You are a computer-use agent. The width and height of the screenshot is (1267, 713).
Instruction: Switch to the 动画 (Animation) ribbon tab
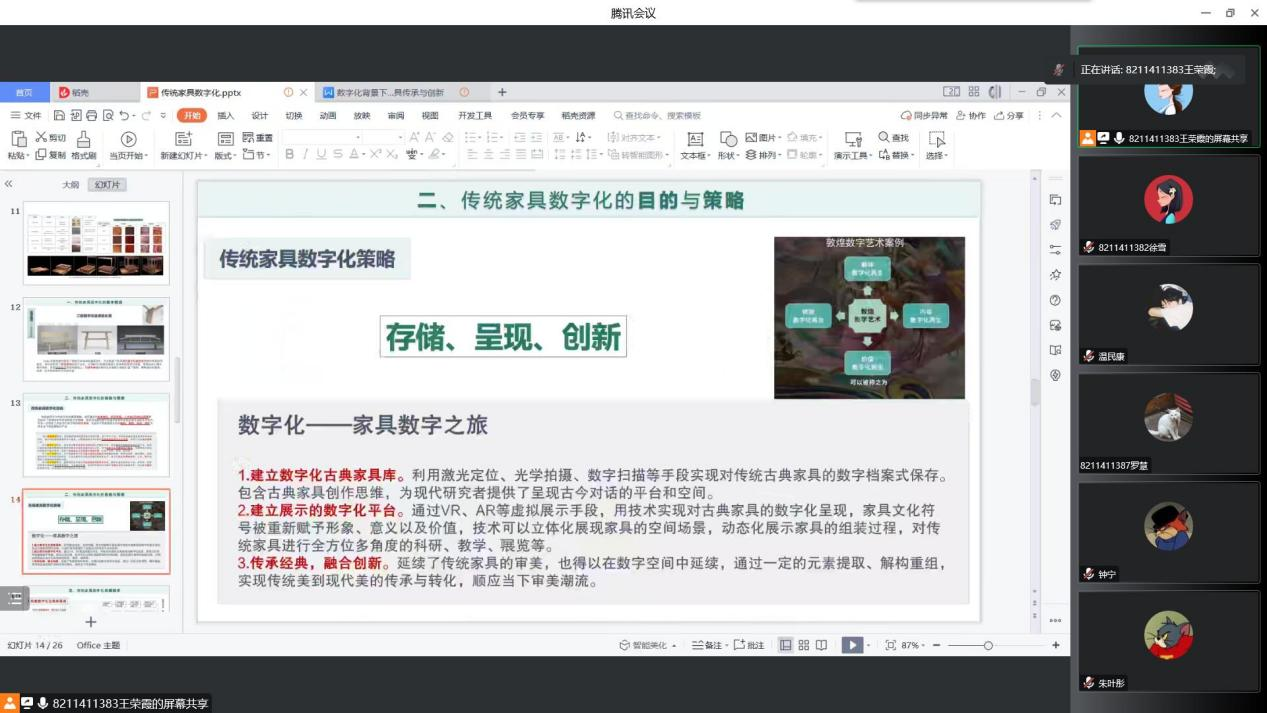(x=328, y=116)
